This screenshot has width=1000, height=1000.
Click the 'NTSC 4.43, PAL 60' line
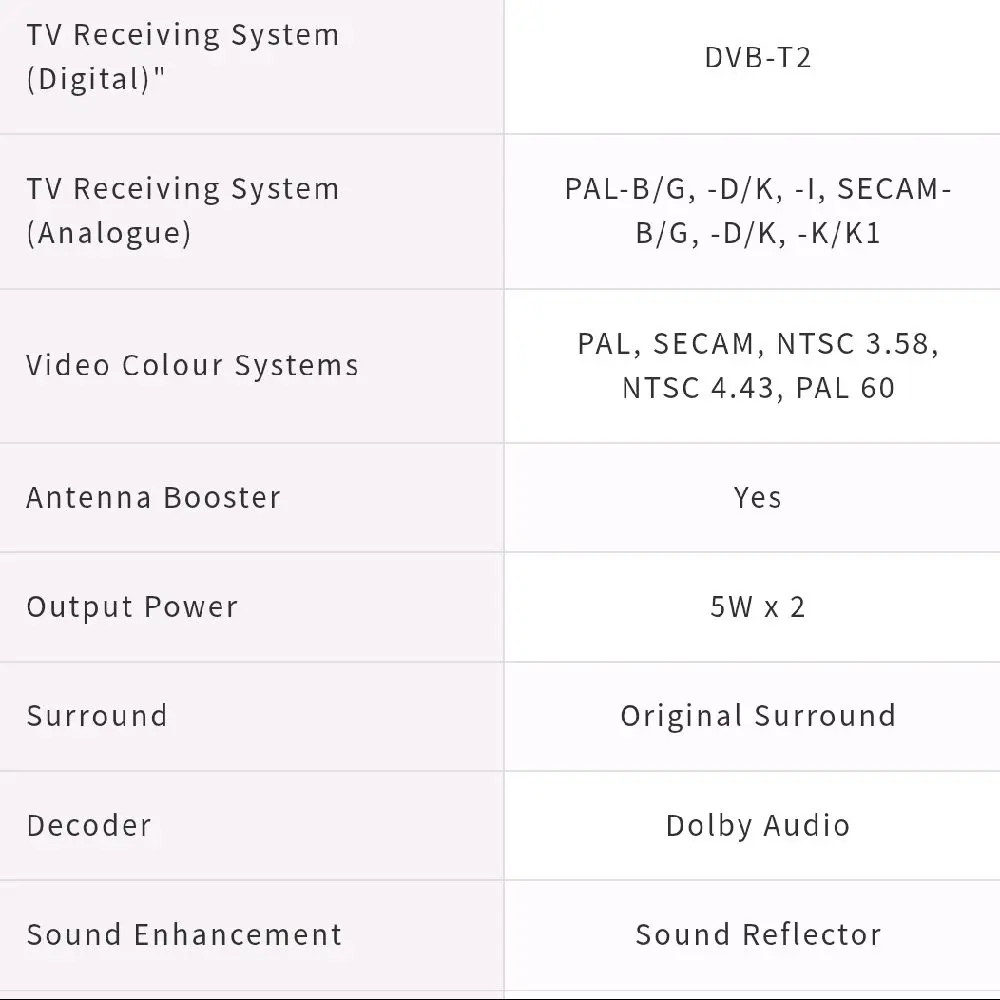tap(757, 387)
